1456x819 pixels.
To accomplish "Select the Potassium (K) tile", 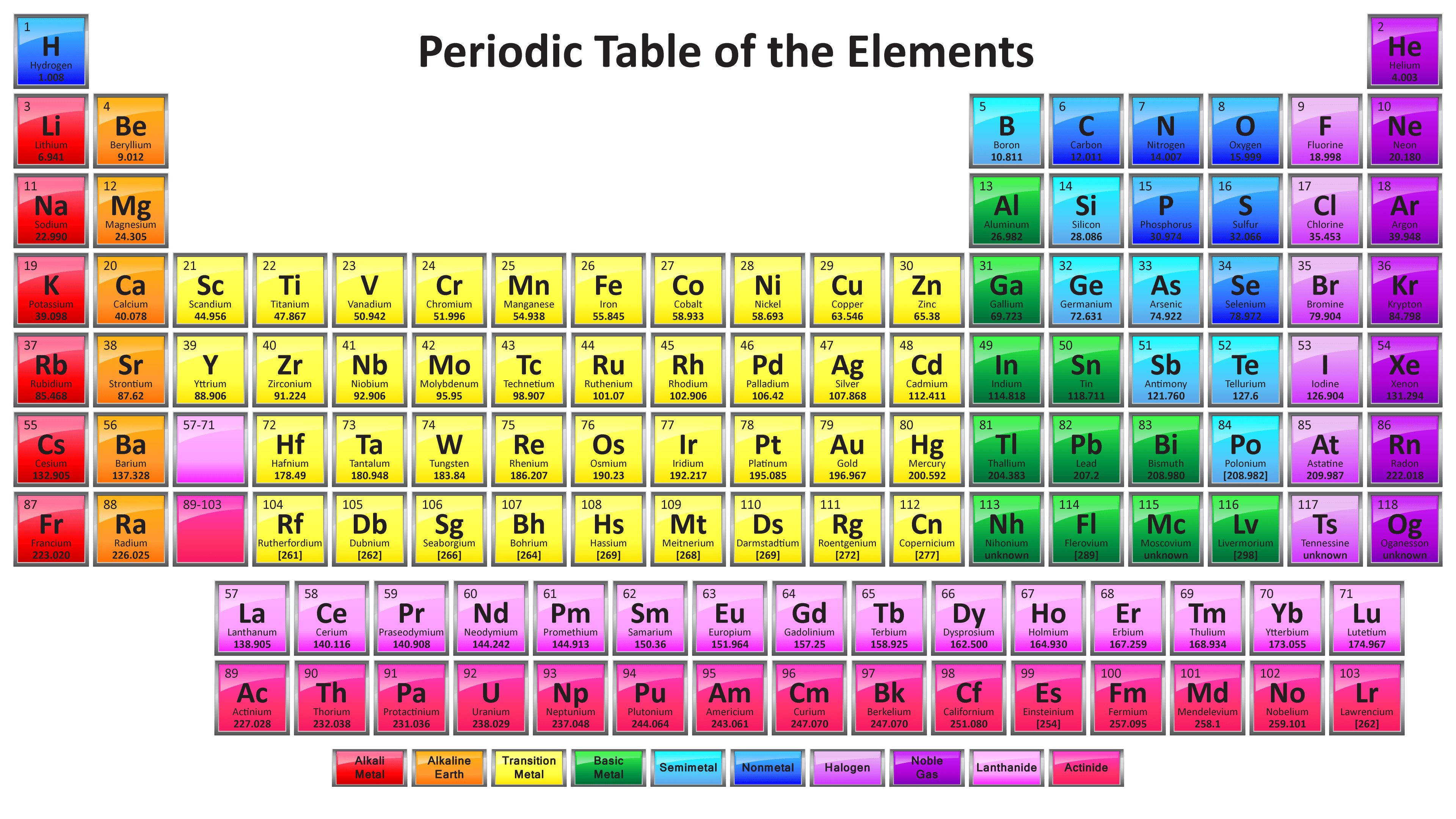I will pos(51,290).
